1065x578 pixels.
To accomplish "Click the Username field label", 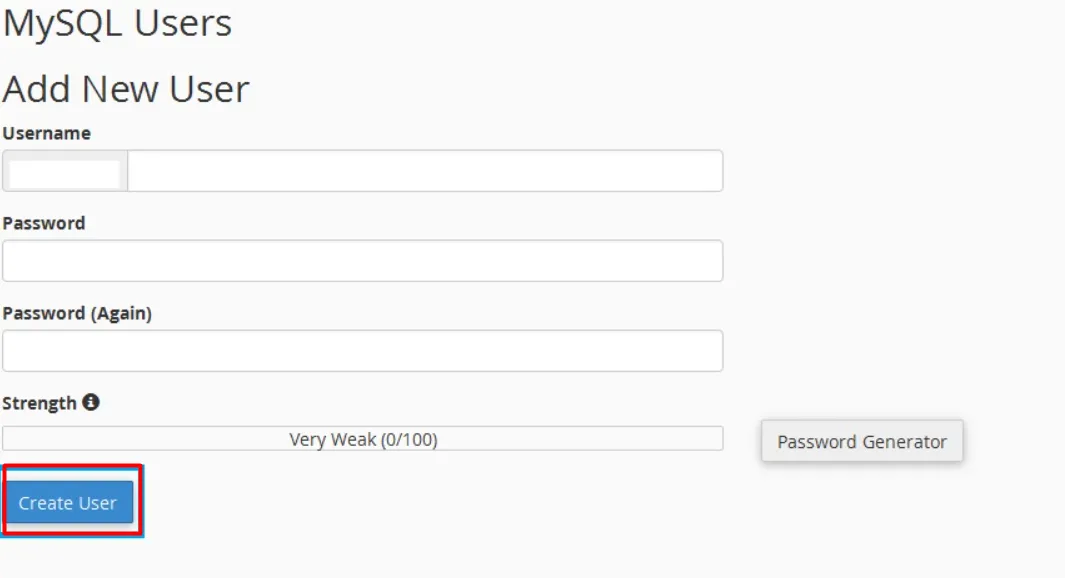I will coord(47,133).
